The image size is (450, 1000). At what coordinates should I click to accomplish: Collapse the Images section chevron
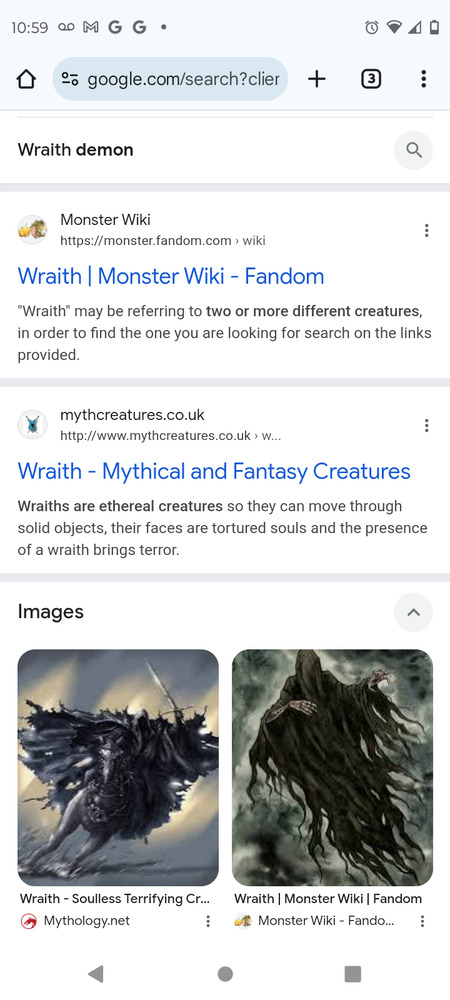414,612
